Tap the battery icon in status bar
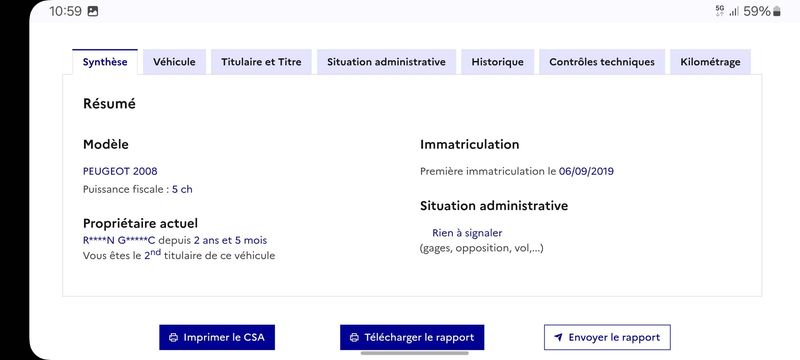The image size is (800, 360). pos(777,11)
